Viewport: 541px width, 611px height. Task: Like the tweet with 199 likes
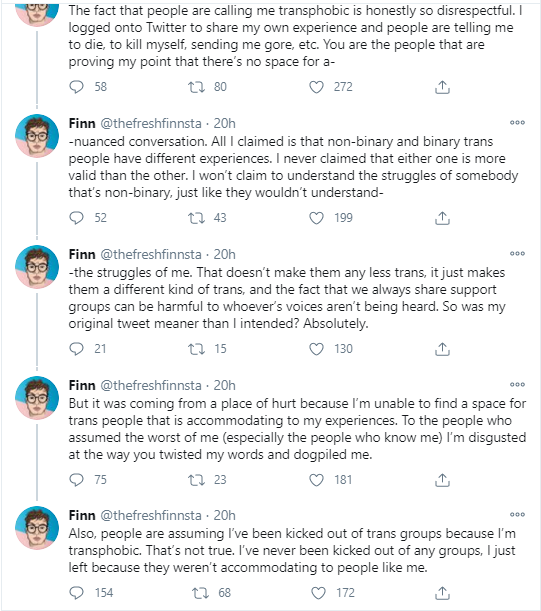[316, 218]
